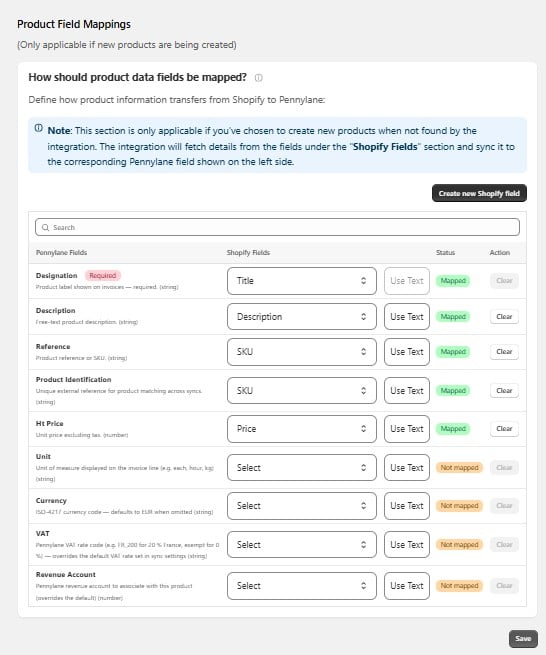
Task: Open the Designation Shopify field dropdown showing Title
Action: coord(302,281)
